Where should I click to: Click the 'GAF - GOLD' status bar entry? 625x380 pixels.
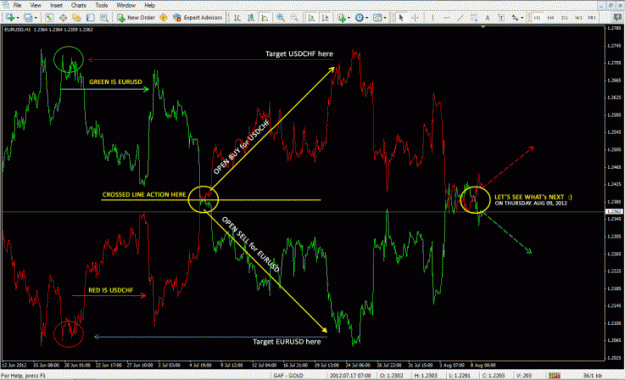[288, 375]
